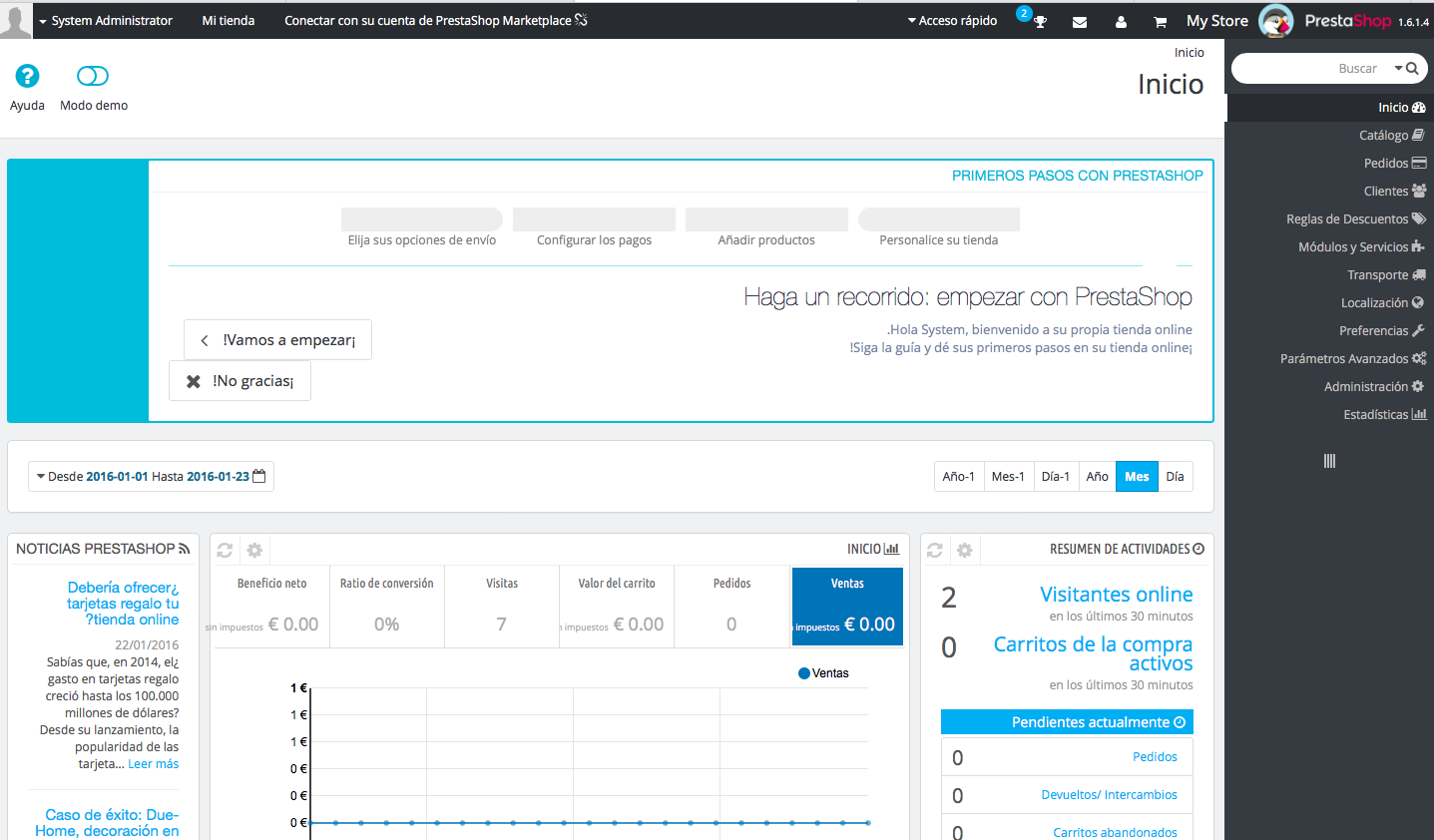This screenshot has height=840, width=1434.
Task: Dismiss tour with ¡No gracias! button
Action: (x=239, y=381)
